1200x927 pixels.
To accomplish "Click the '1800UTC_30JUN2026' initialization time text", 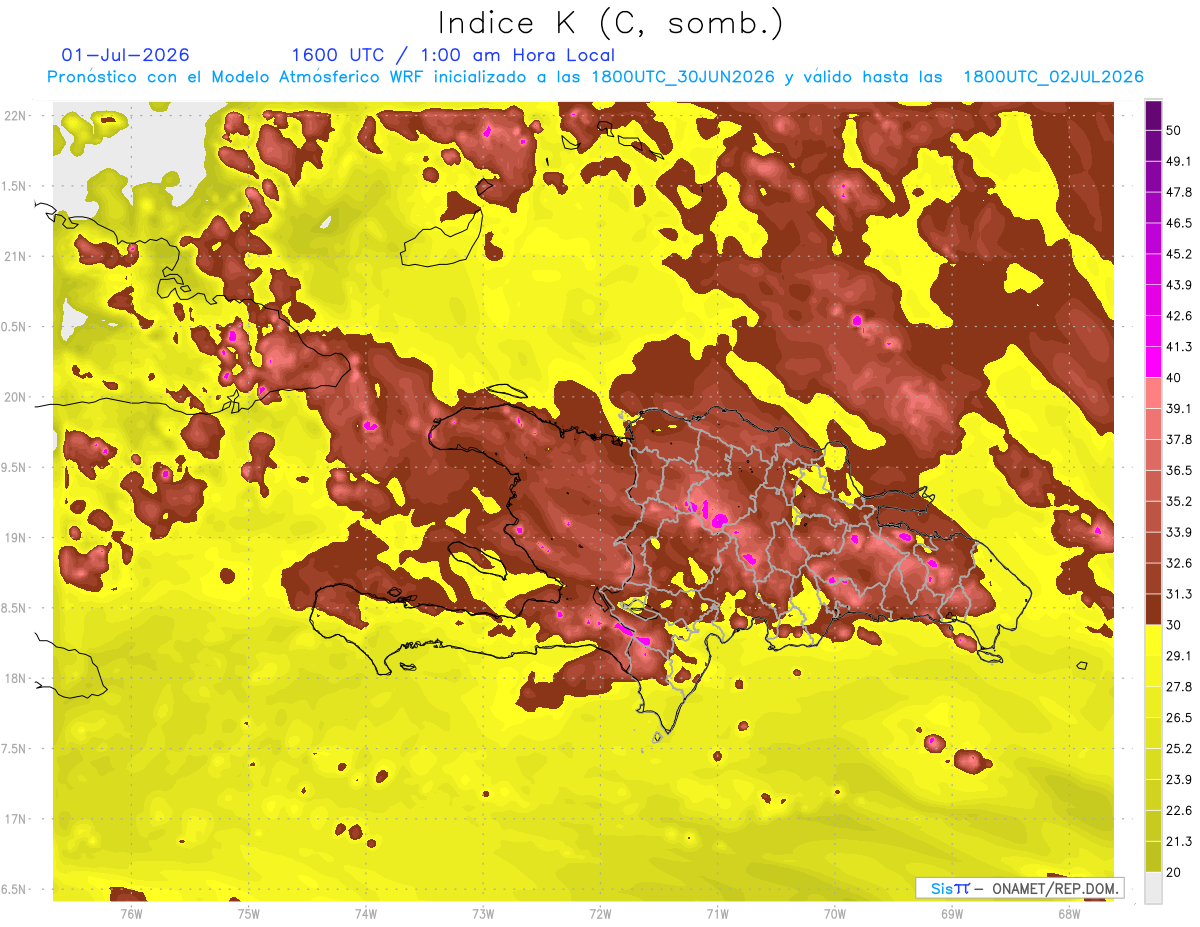I will click(682, 77).
